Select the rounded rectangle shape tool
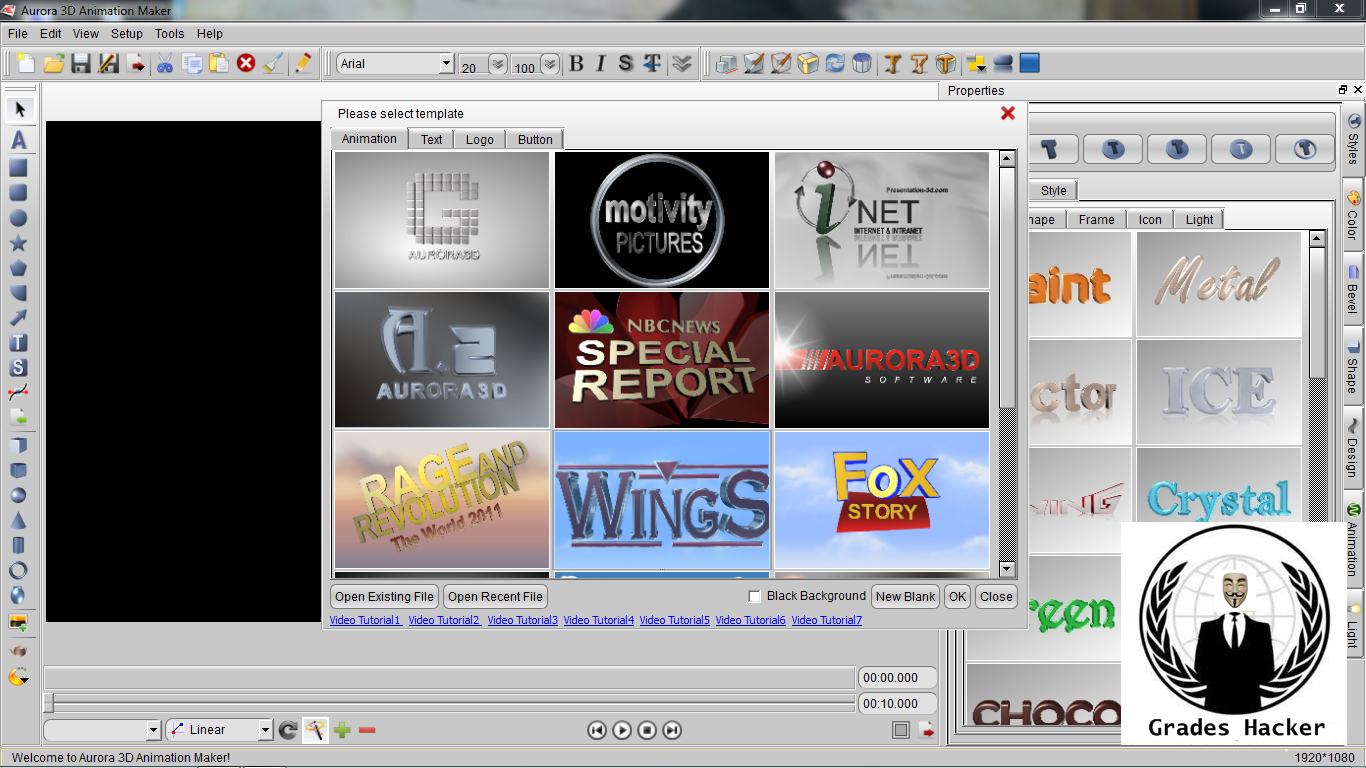Image resolution: width=1366 pixels, height=768 pixels. coord(18,193)
